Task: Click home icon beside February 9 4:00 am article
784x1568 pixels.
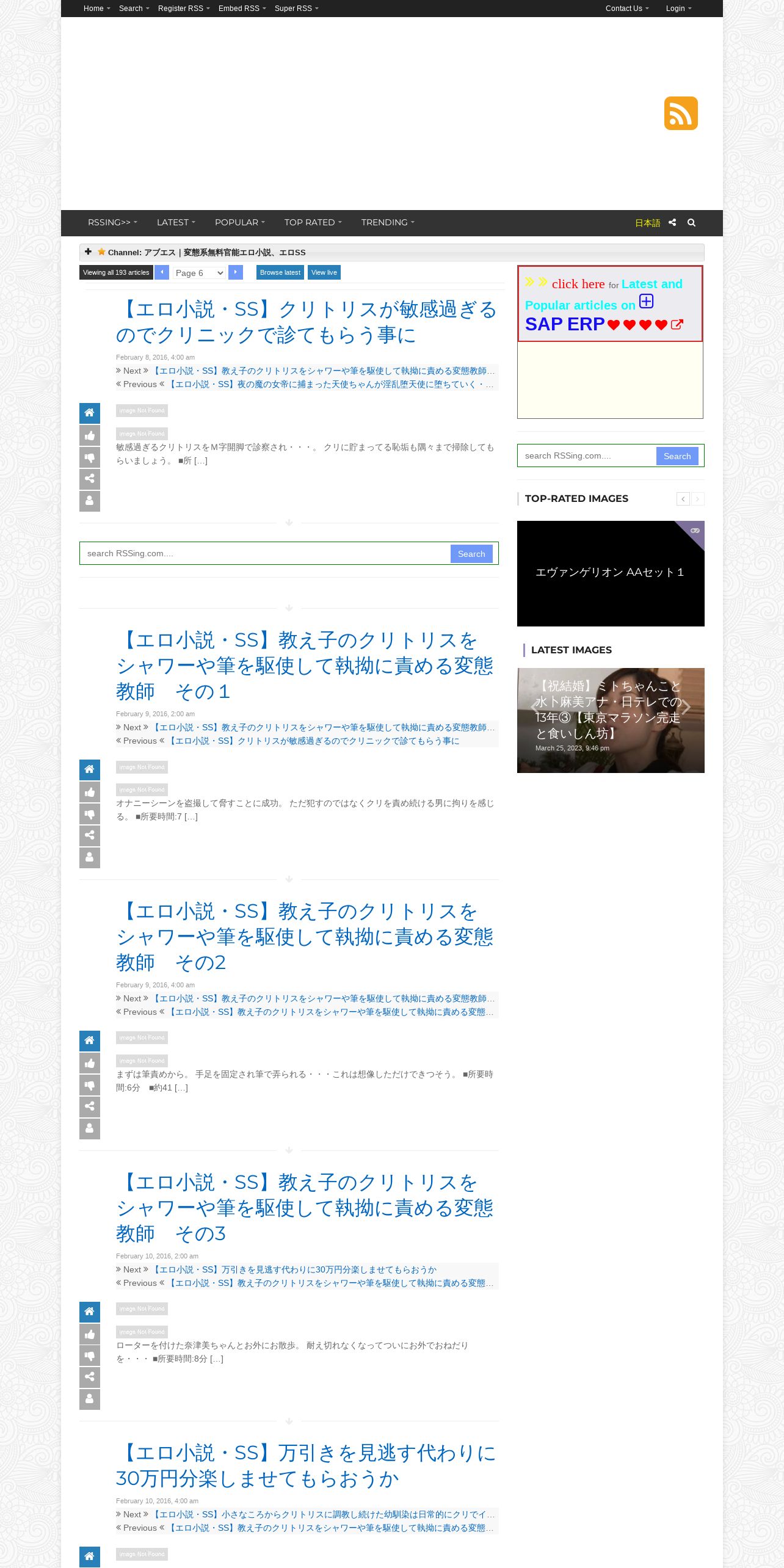Action: click(90, 1041)
